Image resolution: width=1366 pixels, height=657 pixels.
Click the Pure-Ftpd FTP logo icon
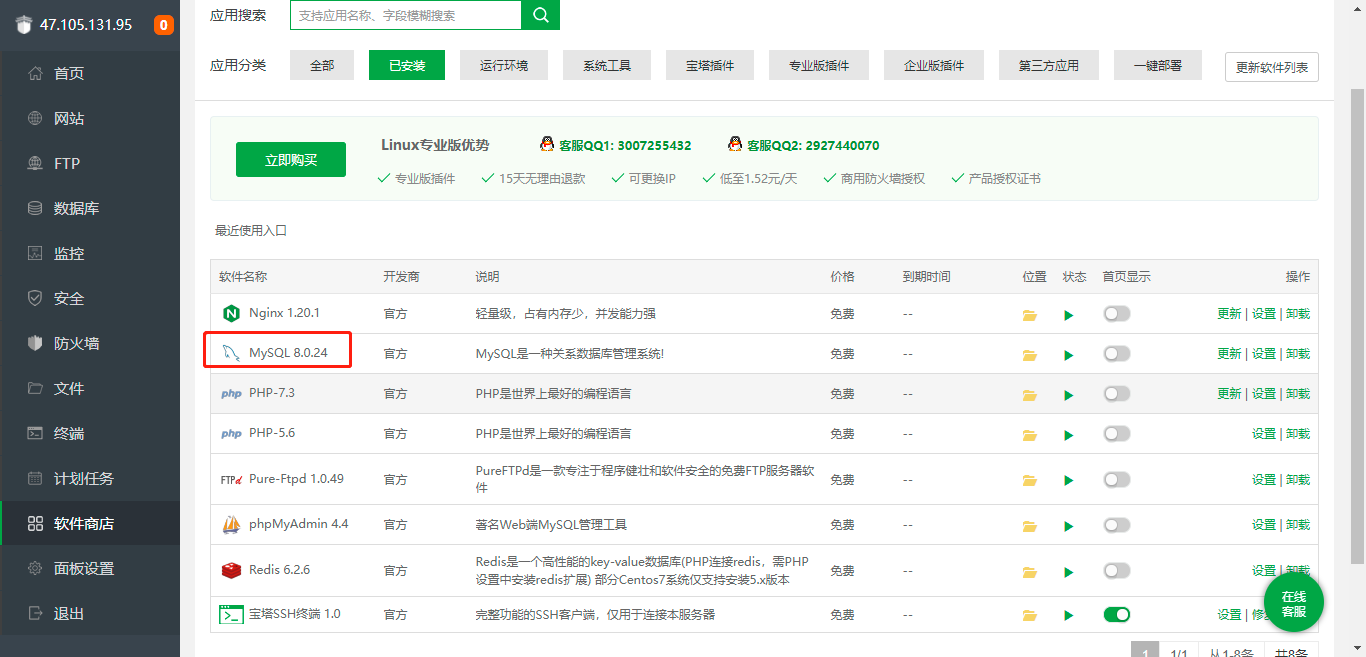[231, 479]
